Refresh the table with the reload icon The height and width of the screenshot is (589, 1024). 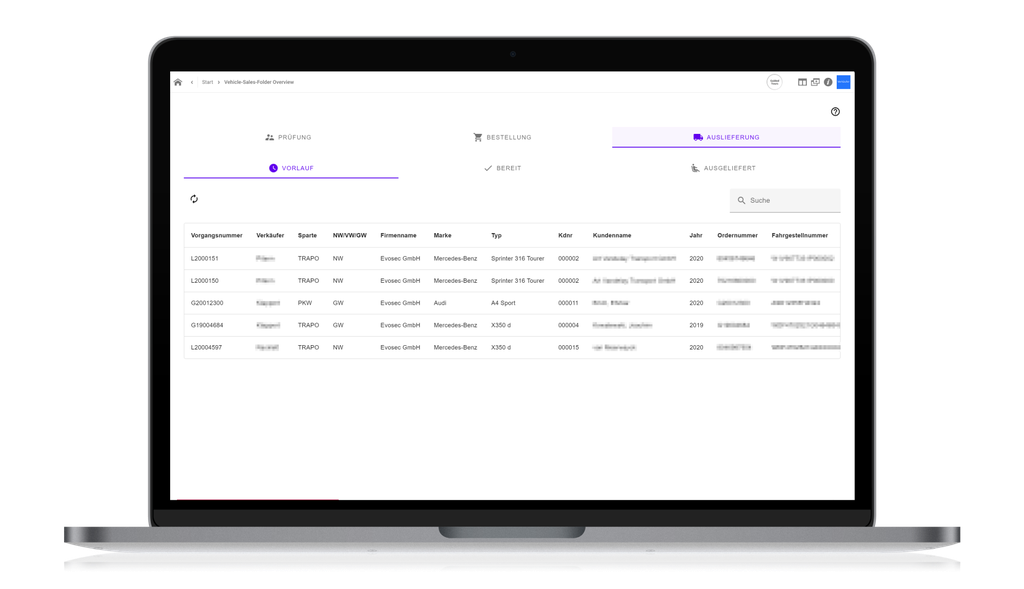(x=194, y=199)
